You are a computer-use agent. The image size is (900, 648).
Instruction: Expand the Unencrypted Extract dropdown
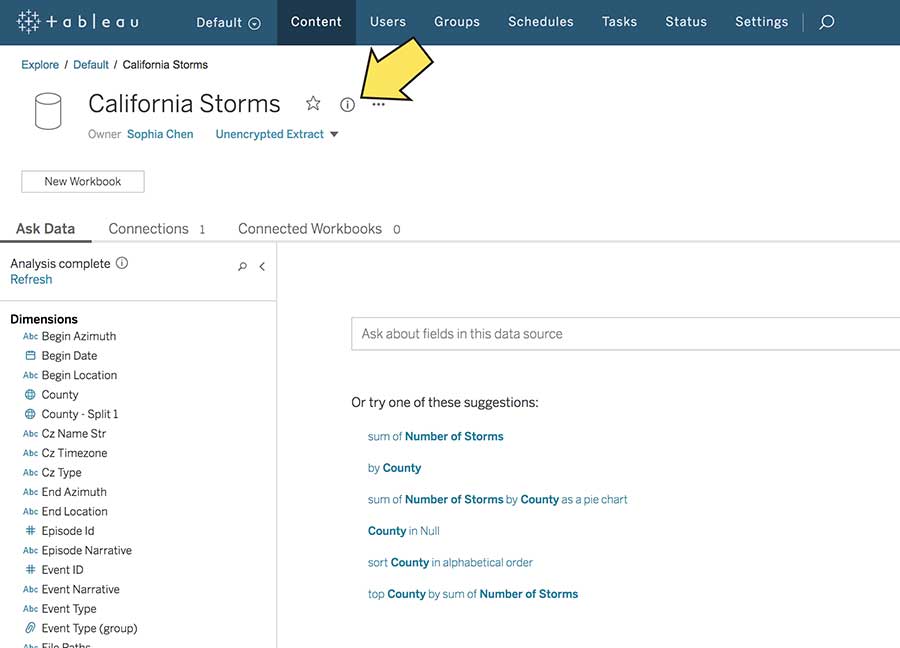tap(277, 134)
